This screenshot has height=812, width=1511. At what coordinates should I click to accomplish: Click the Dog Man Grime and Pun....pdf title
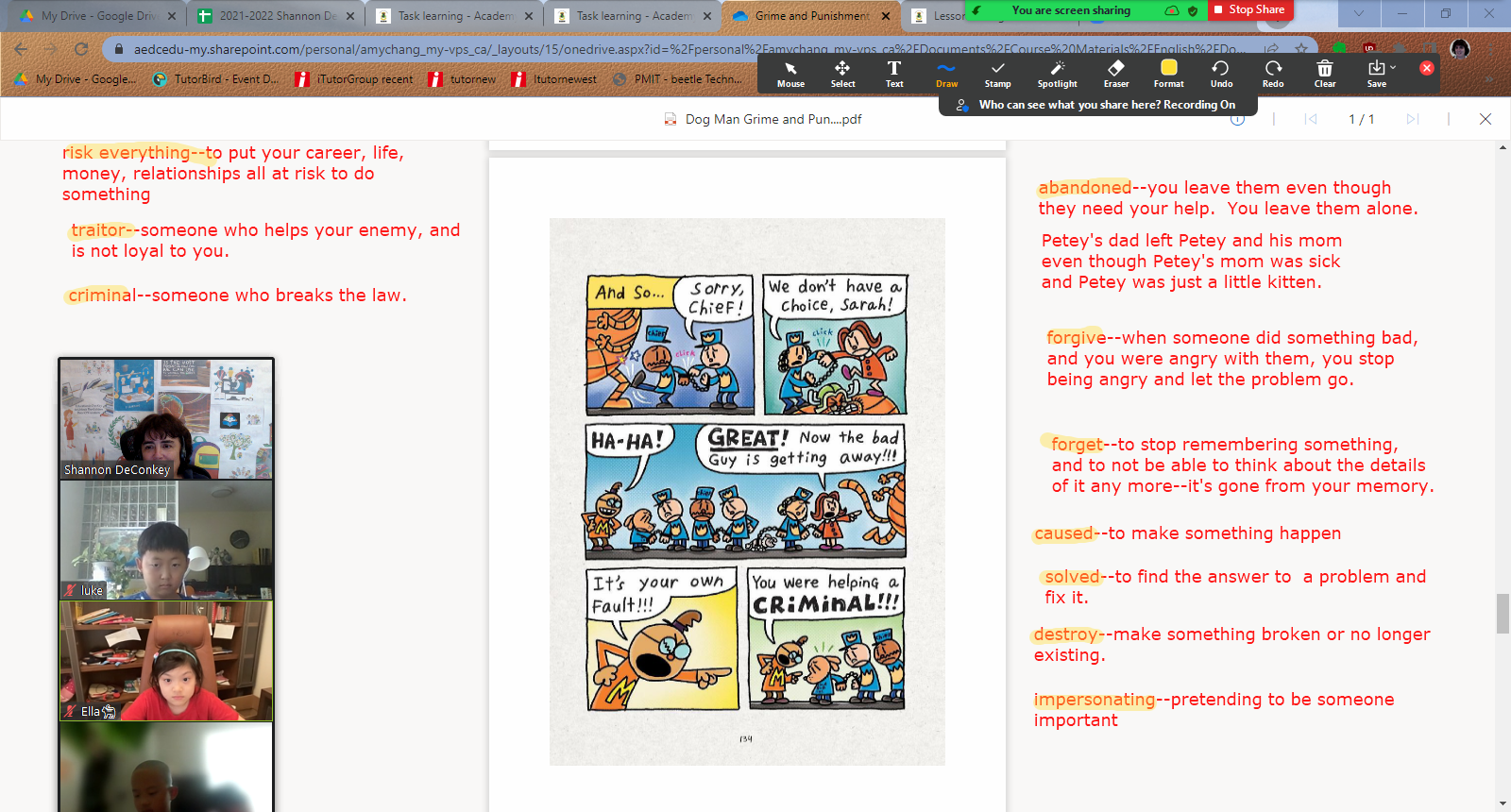coord(773,119)
